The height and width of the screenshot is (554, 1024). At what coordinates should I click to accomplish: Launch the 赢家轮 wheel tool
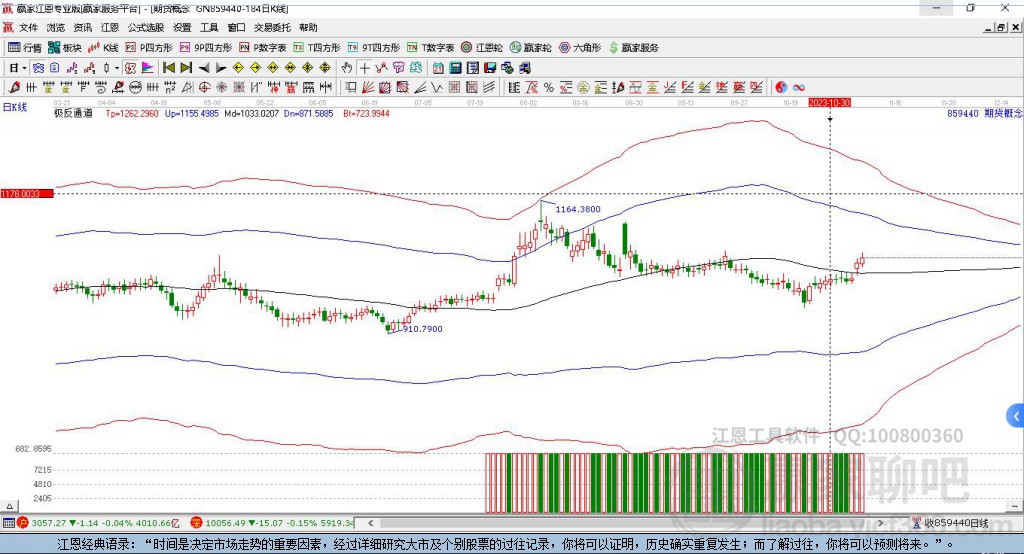coord(530,48)
